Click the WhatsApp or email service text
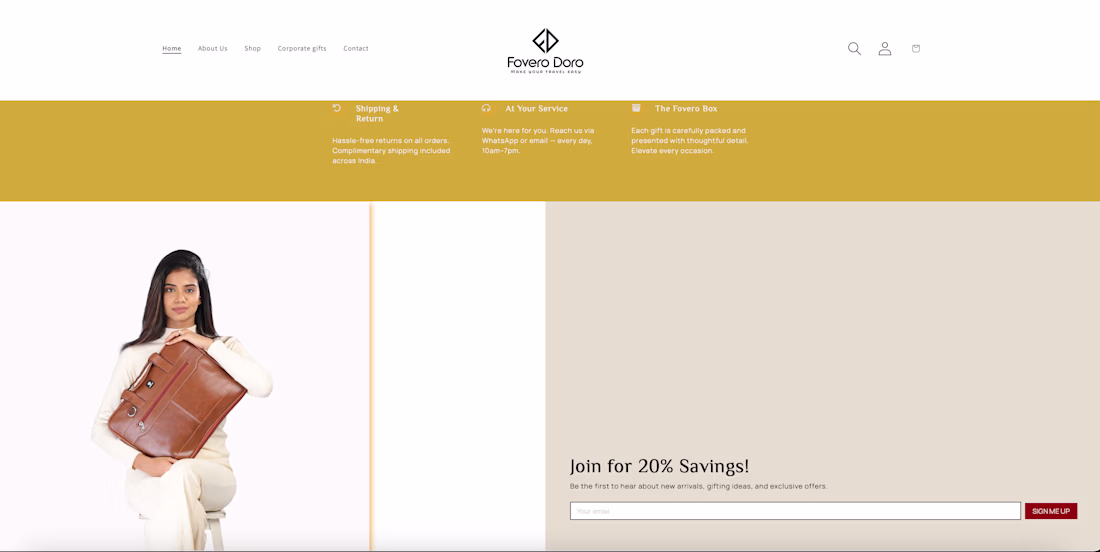The image size is (1100, 552). point(538,140)
